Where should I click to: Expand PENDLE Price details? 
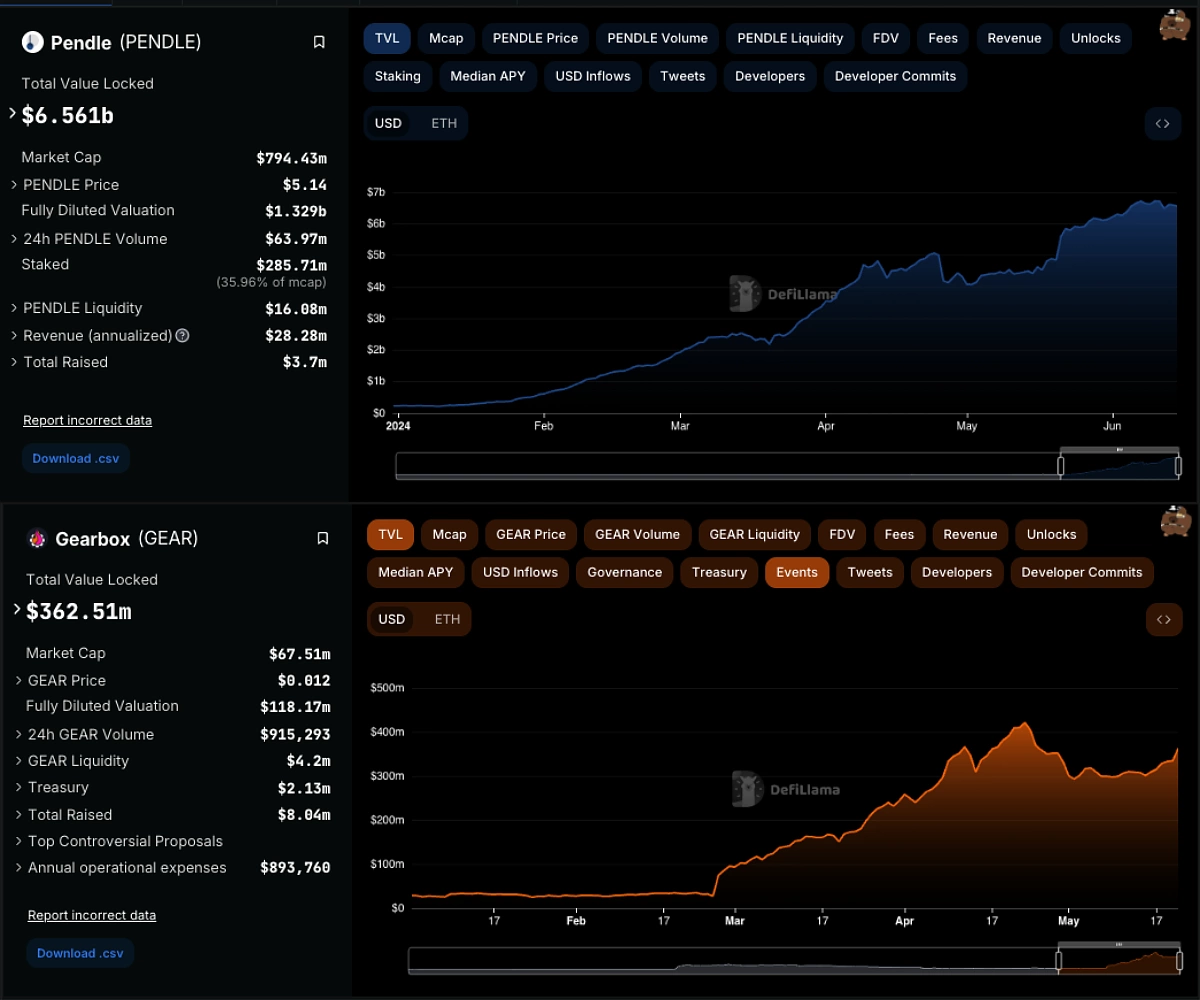(x=14, y=185)
